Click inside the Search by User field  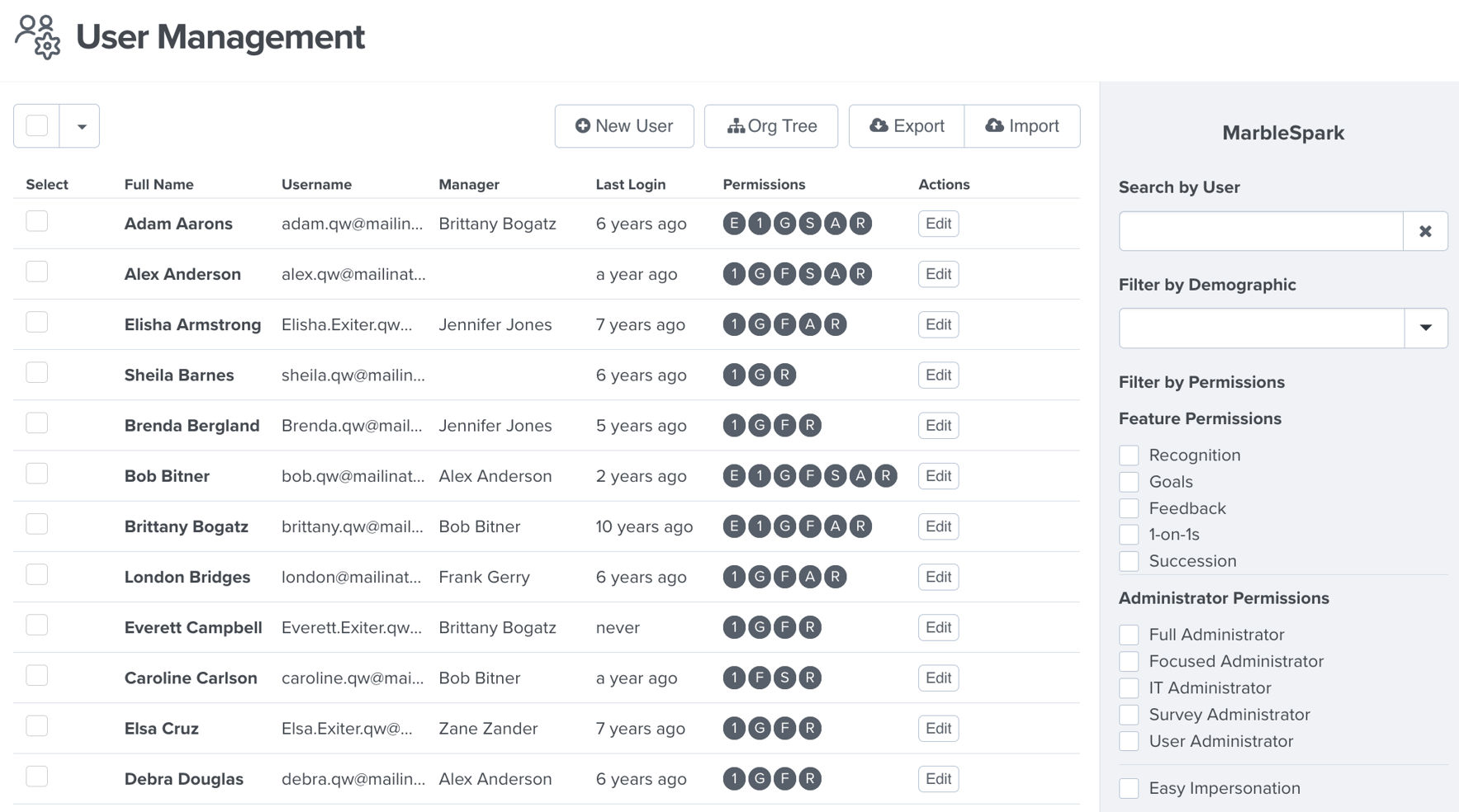tap(1259, 231)
